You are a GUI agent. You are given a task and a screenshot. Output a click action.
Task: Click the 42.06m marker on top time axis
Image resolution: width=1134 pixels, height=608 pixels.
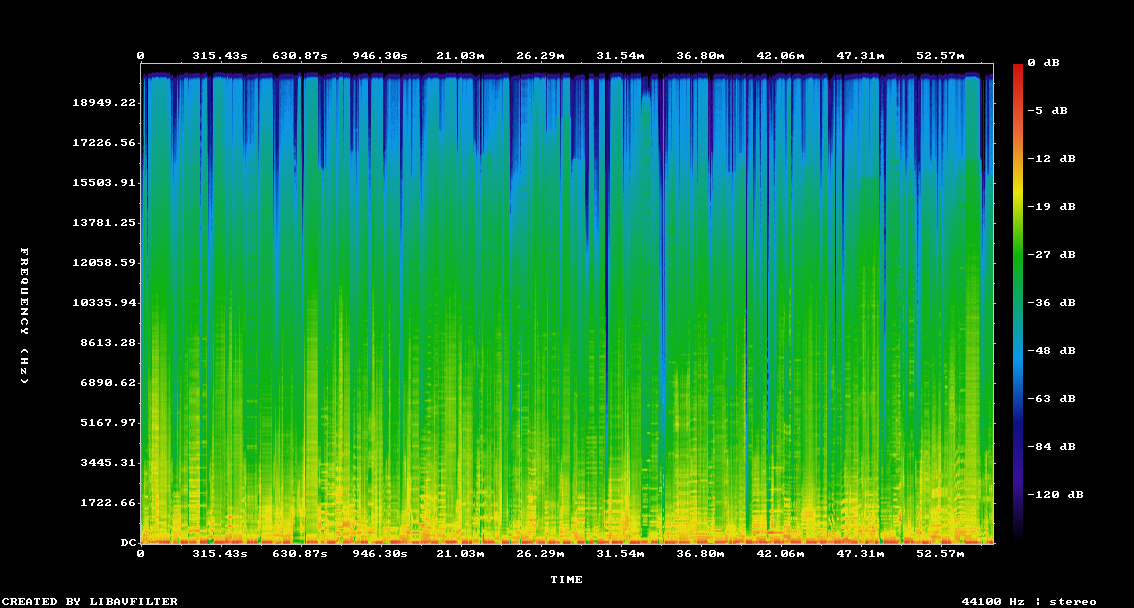pyautogui.click(x=780, y=56)
